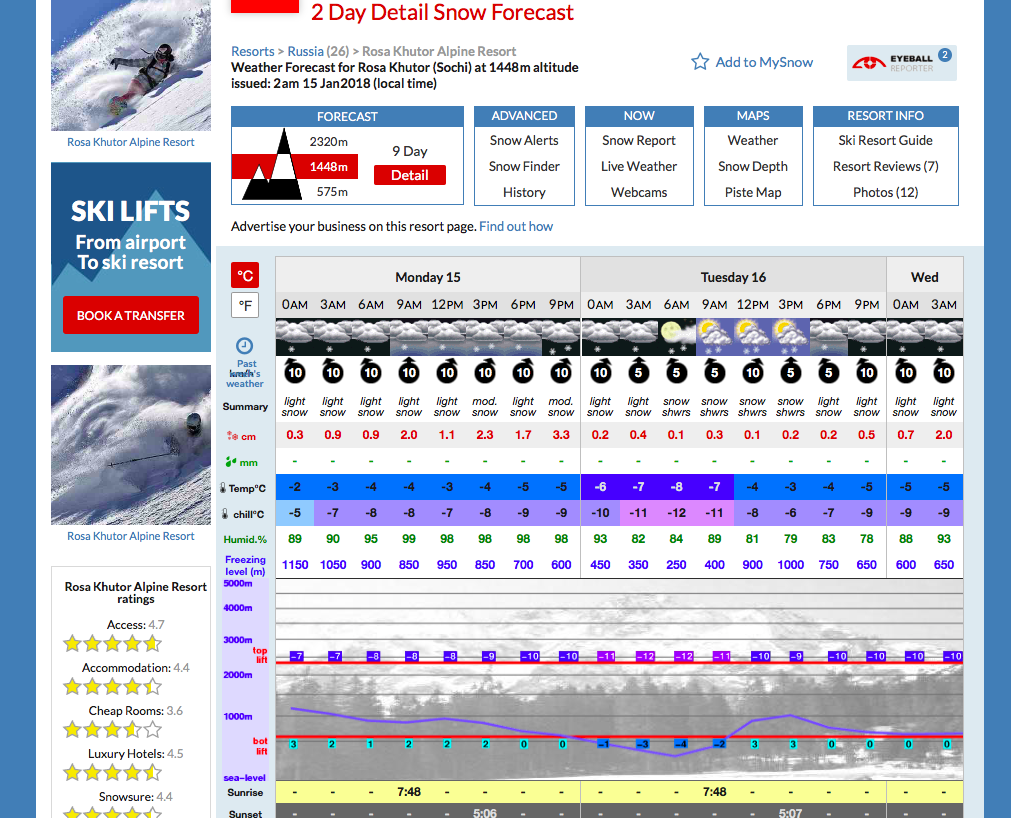Screen dimensions: 1011x818
Task: Click the mountain elevation icon in Forecast box
Action: [x=273, y=164]
